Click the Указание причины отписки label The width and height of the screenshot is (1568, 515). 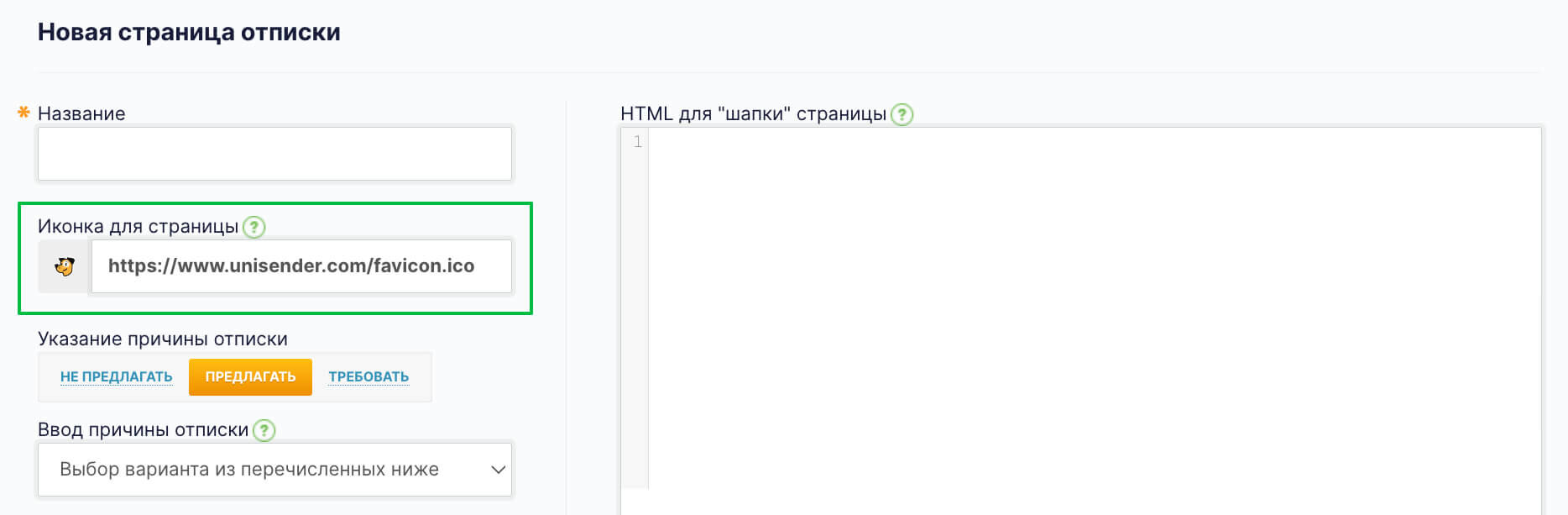coord(163,339)
